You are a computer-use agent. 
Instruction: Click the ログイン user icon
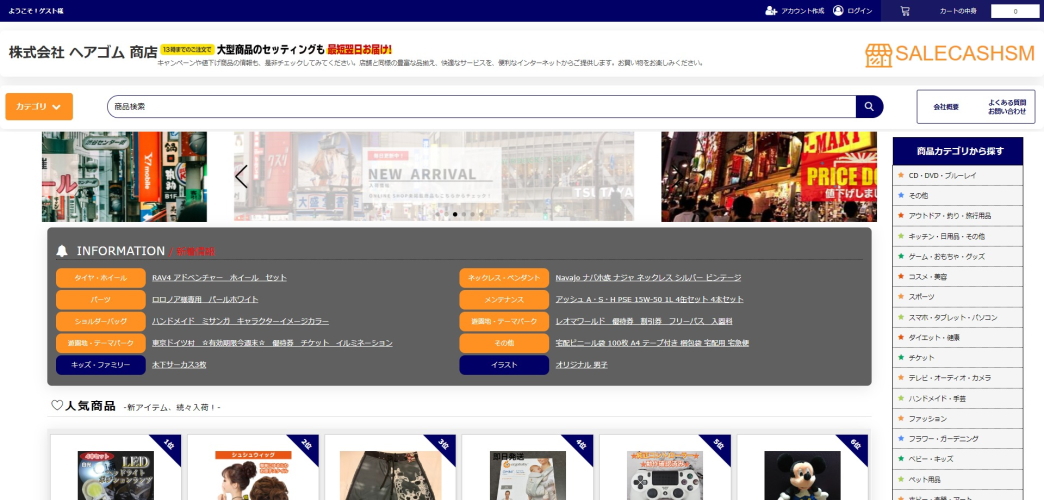838,11
